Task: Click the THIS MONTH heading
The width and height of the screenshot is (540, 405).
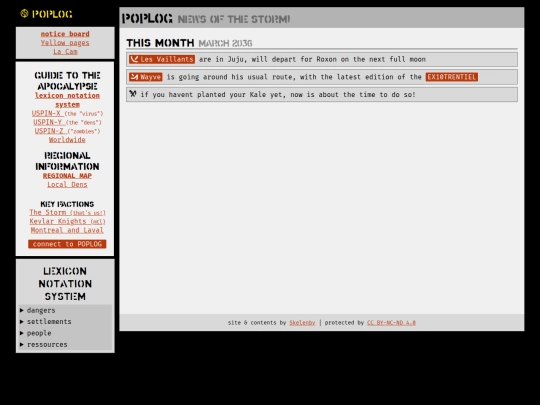Action: [160, 43]
